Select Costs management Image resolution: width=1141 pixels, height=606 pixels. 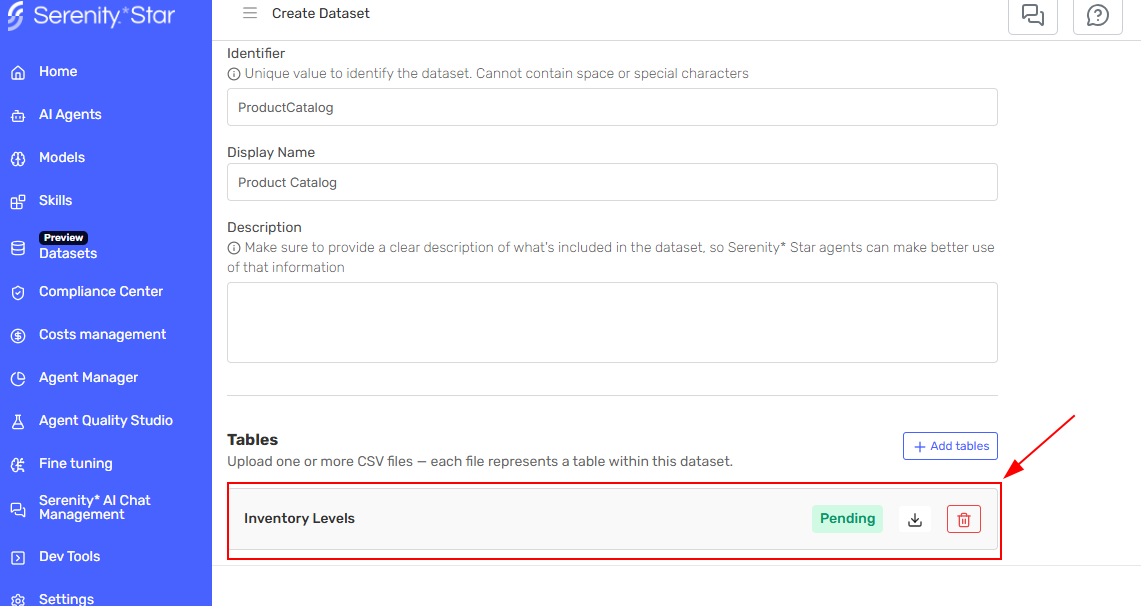(x=102, y=335)
